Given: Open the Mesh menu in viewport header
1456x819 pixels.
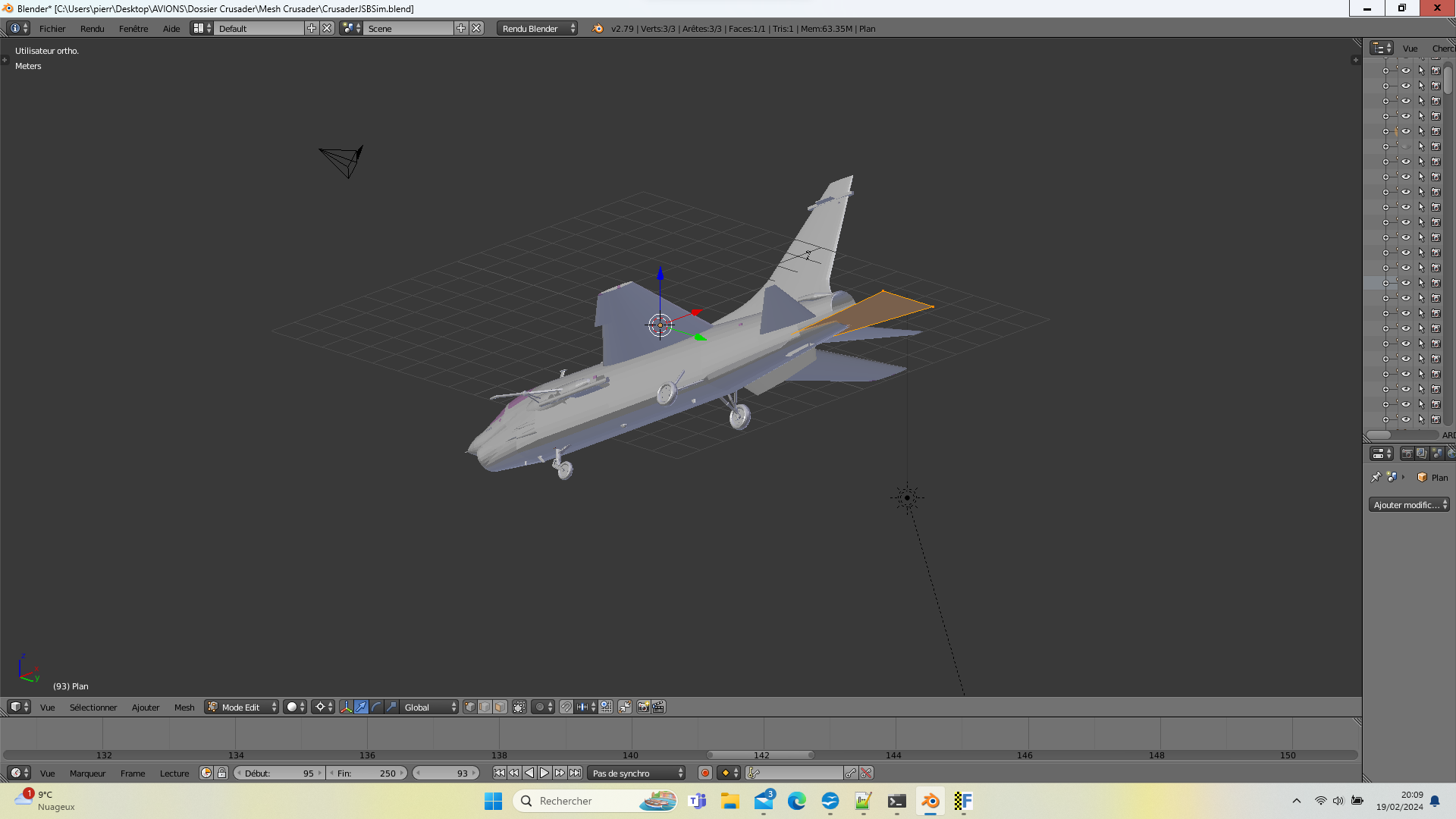Looking at the screenshot, I should 184,707.
